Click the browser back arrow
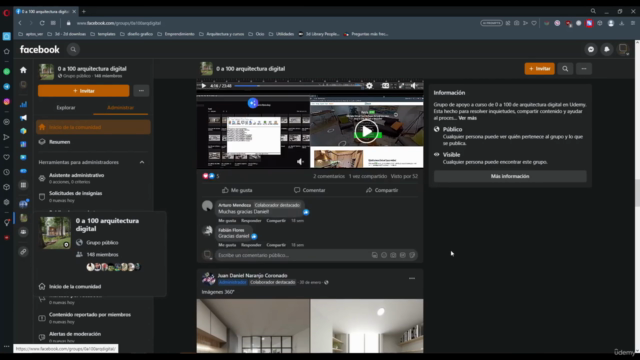640x360 pixels. 20,23
